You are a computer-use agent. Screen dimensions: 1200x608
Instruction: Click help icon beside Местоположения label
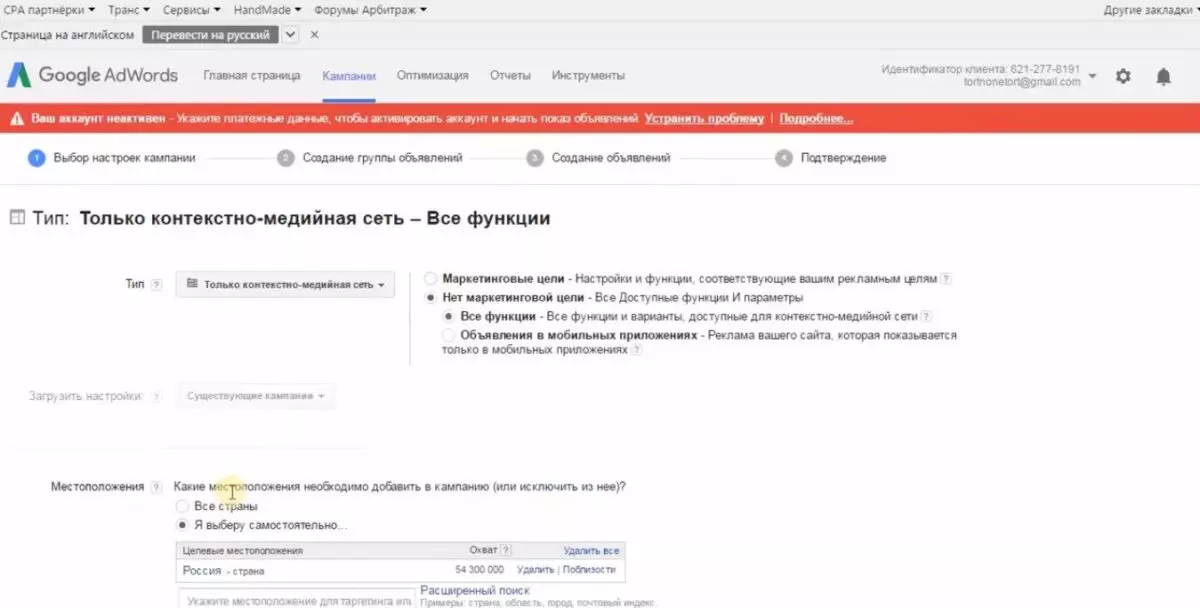[156, 488]
